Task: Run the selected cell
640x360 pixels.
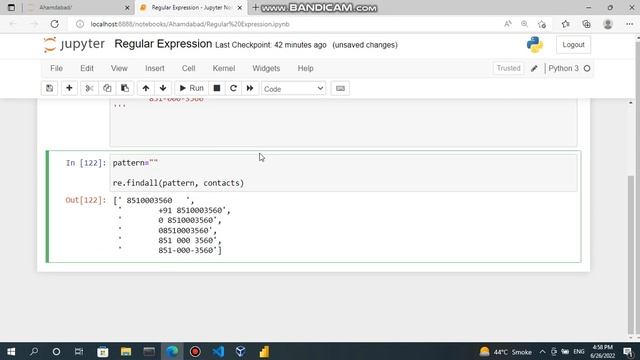Action: [191, 88]
